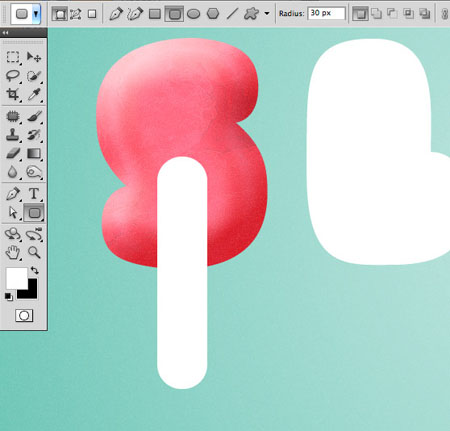Select the Hand tool
This screenshot has height=431, width=450.
point(13,252)
